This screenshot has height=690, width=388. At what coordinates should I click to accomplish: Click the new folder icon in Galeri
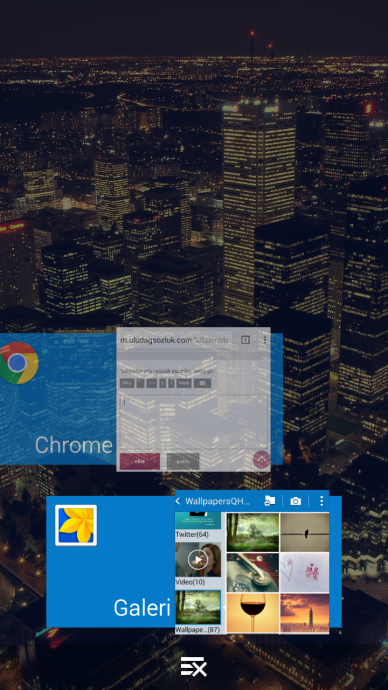pyautogui.click(x=269, y=501)
